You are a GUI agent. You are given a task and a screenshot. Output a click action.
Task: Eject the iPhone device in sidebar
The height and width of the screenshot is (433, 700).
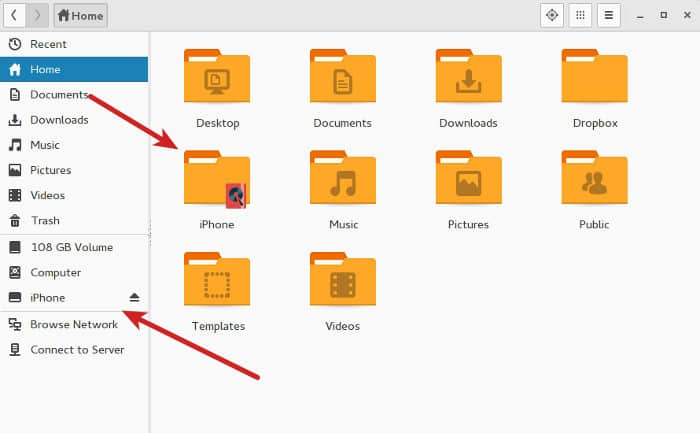click(134, 297)
